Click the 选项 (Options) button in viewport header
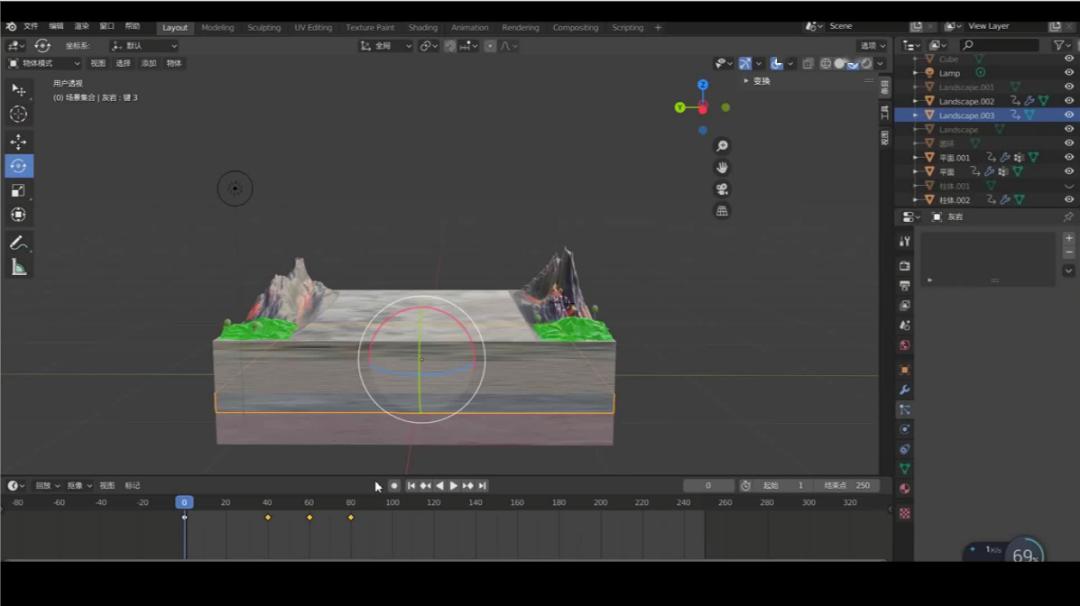The width and height of the screenshot is (1080, 606). point(871,45)
